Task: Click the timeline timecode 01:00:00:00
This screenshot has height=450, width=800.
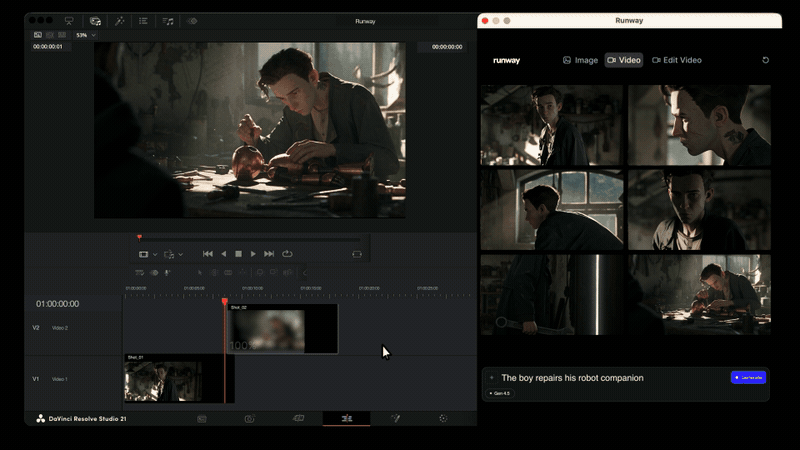Action: [x=58, y=304]
